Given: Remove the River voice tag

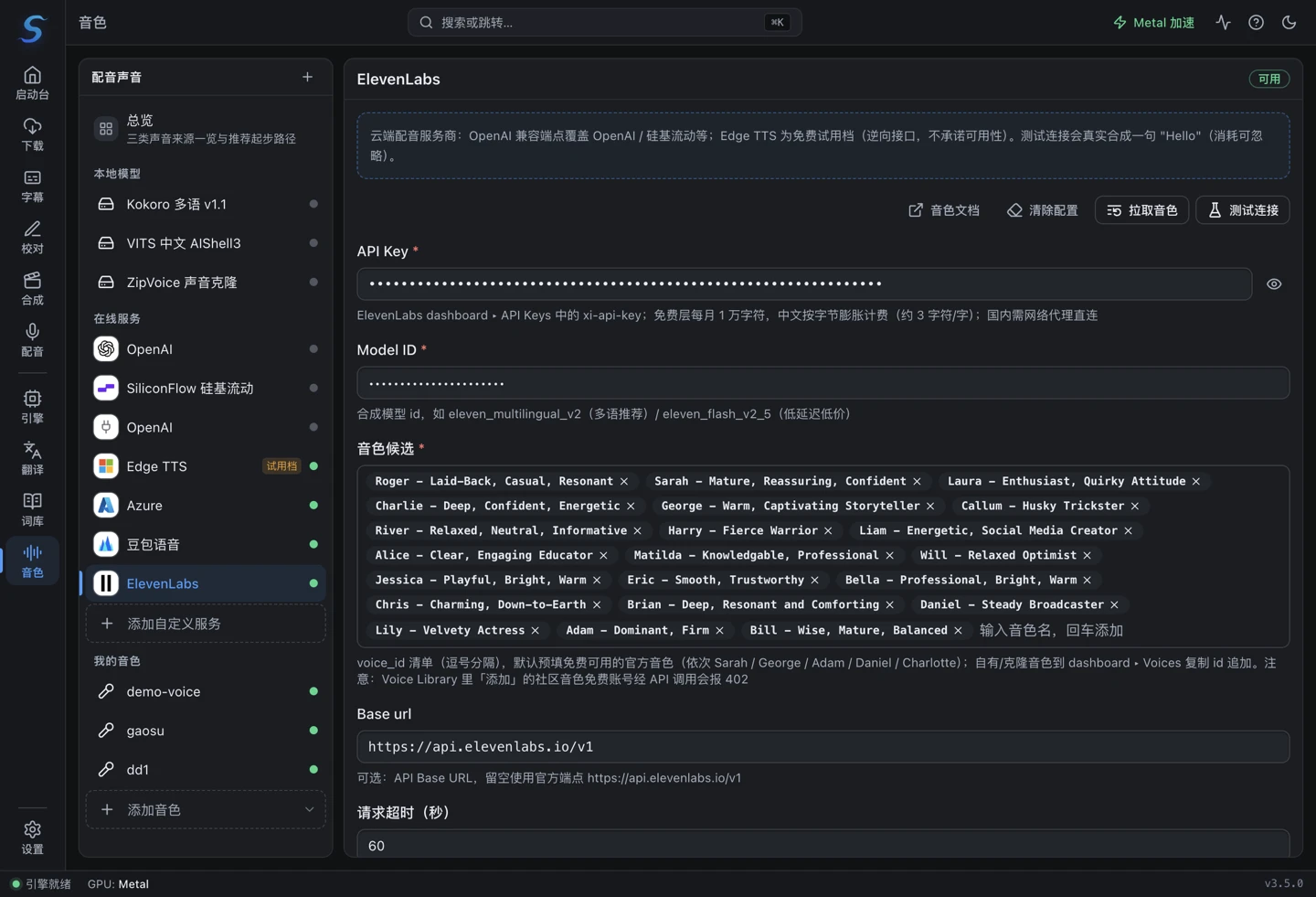Looking at the screenshot, I should pyautogui.click(x=638, y=531).
